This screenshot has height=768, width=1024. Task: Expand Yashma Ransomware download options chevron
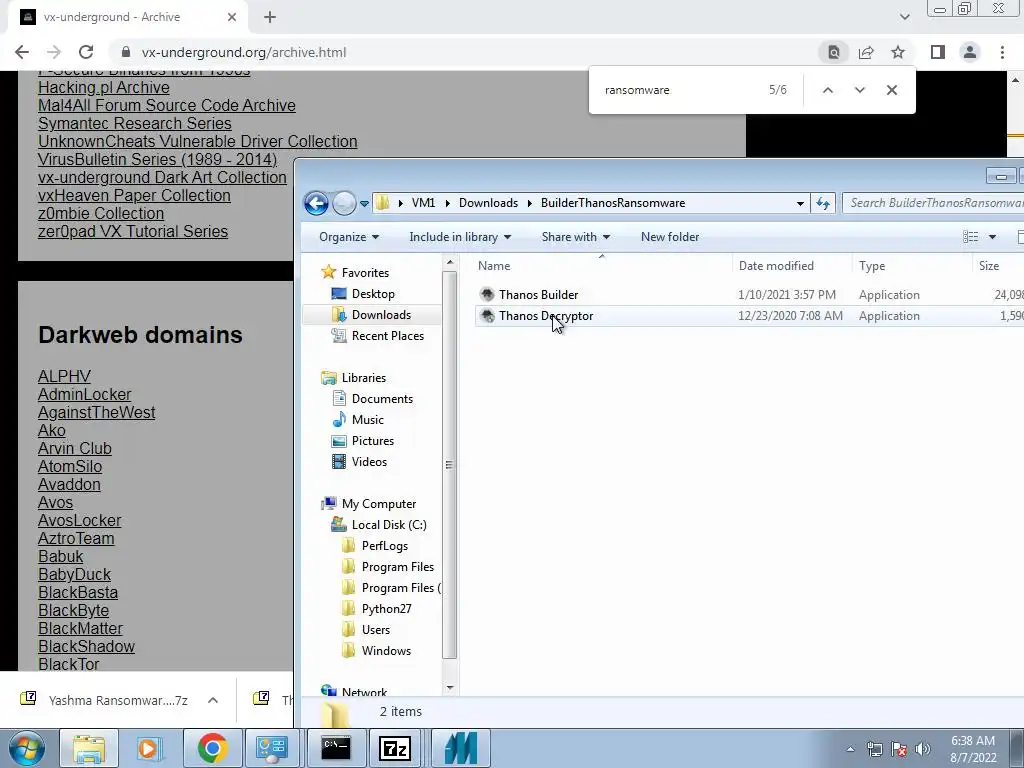pyautogui.click(x=212, y=700)
